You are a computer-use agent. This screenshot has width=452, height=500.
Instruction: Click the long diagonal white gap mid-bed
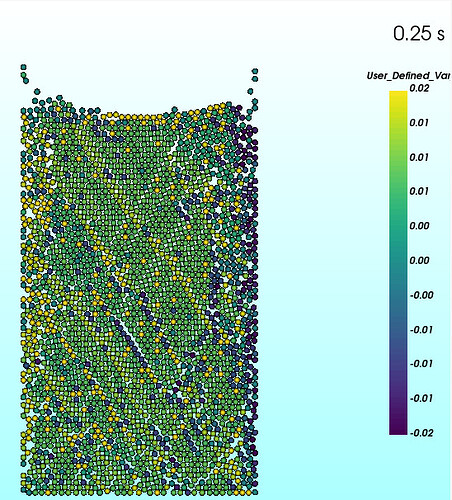click(129, 337)
